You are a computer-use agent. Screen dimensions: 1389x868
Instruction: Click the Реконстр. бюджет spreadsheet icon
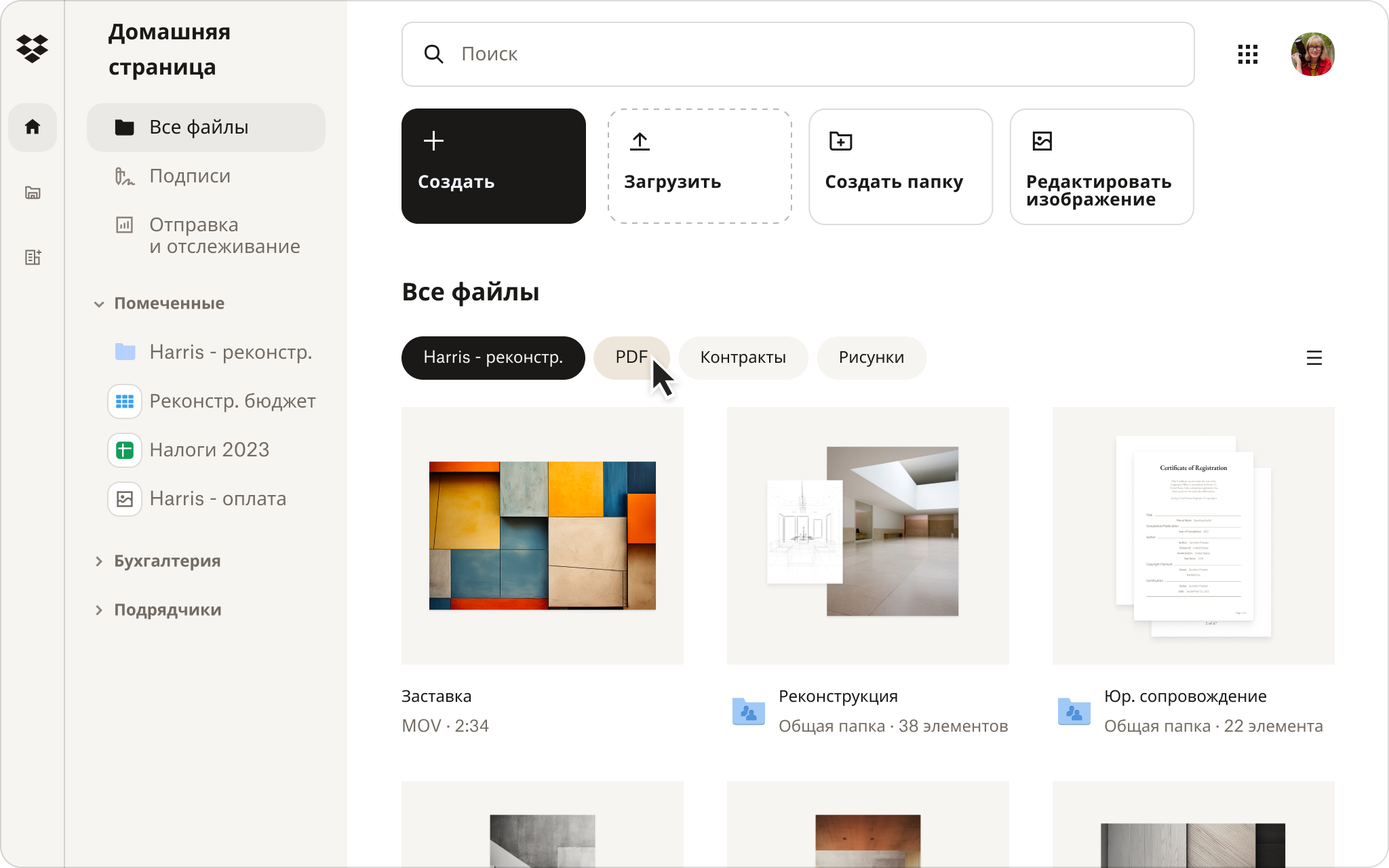(125, 401)
